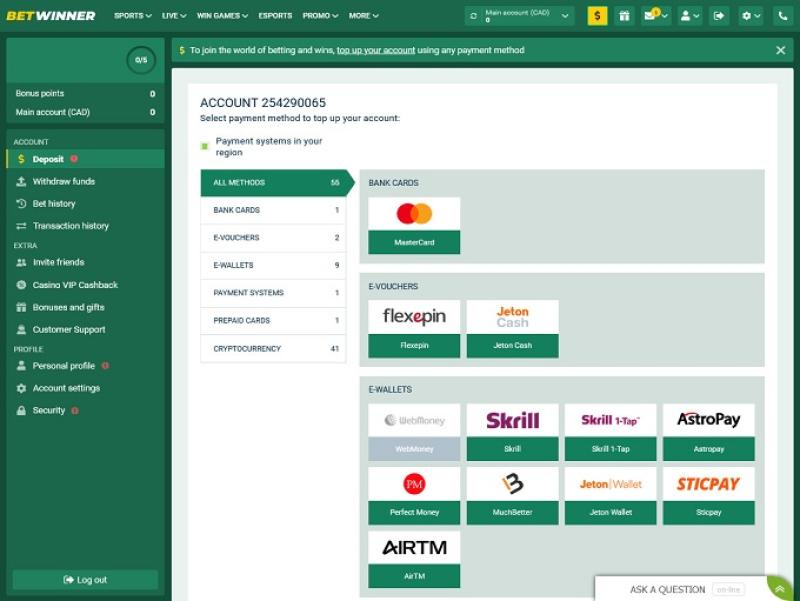Choose Skrill e-wallet payment method
Image resolution: width=800 pixels, height=601 pixels.
coord(512,432)
